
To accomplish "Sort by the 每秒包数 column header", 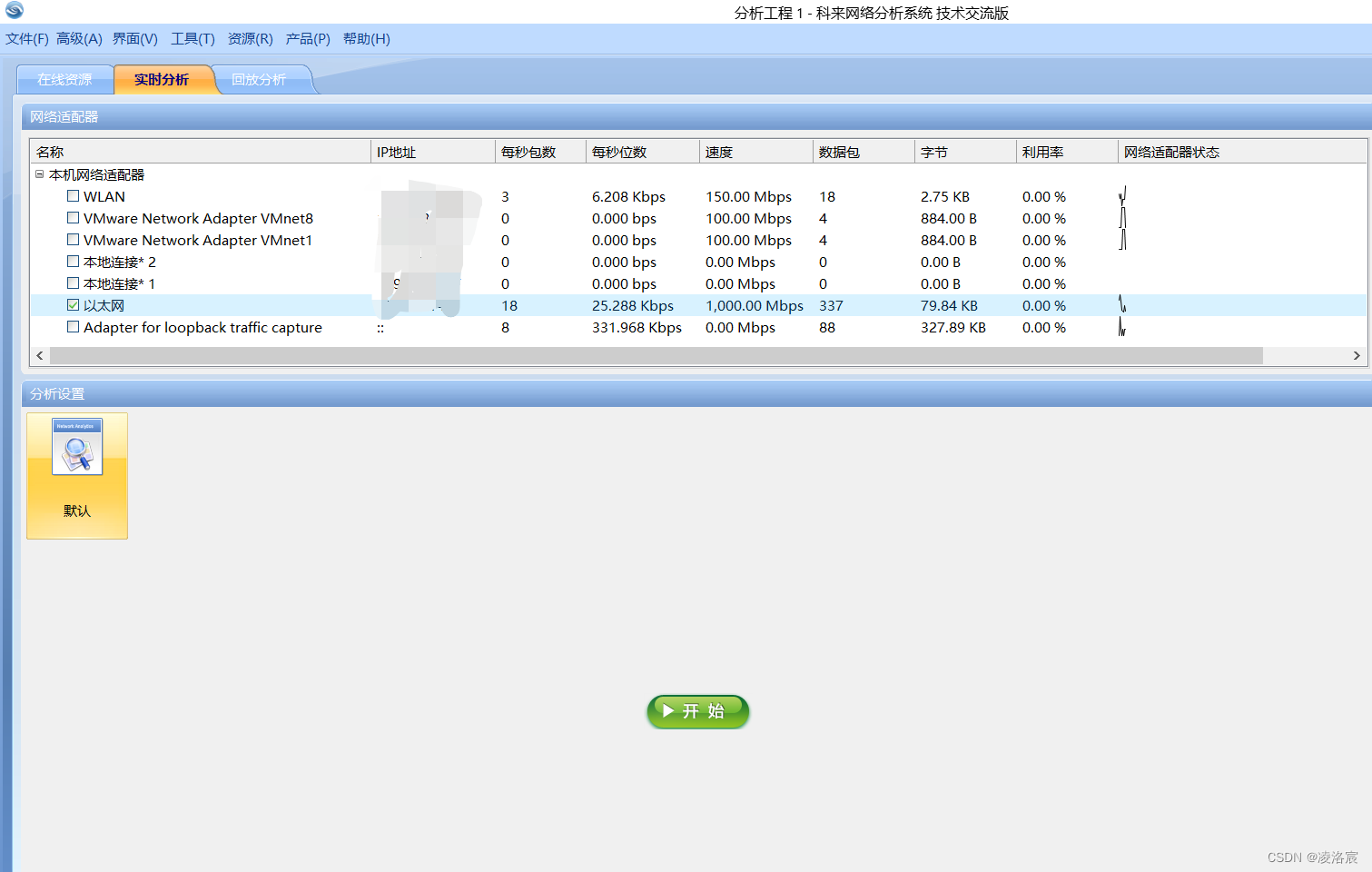I will click(540, 152).
